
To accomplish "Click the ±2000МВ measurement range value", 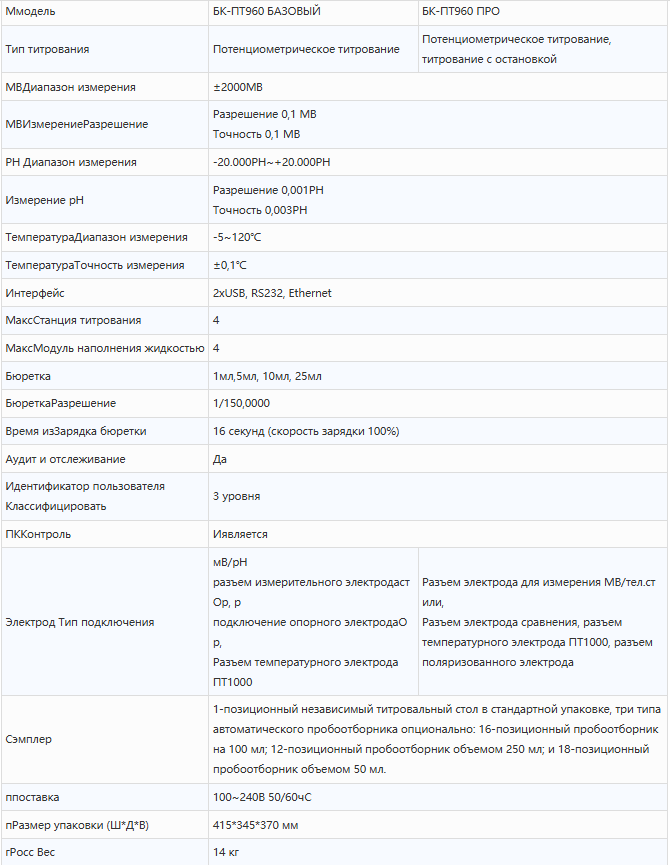I will [237, 87].
